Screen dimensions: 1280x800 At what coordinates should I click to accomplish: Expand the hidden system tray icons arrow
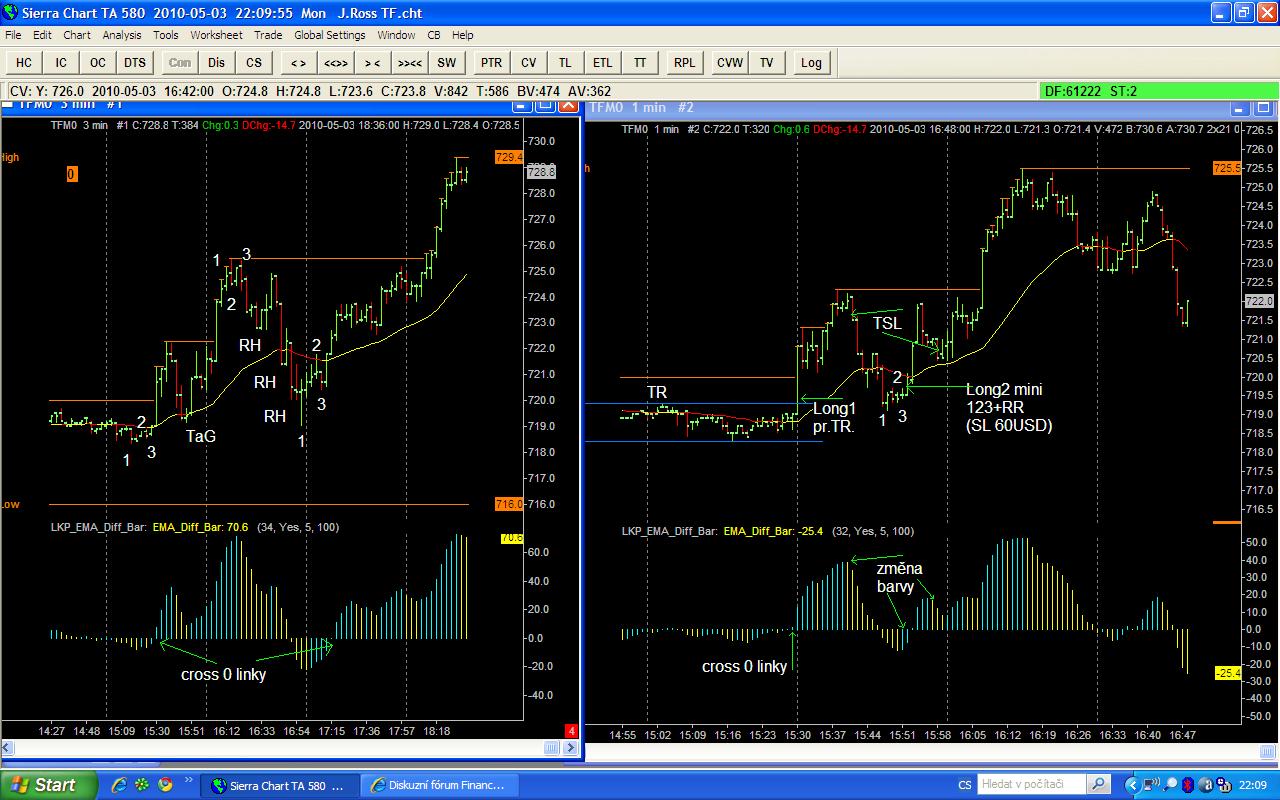(1133, 785)
